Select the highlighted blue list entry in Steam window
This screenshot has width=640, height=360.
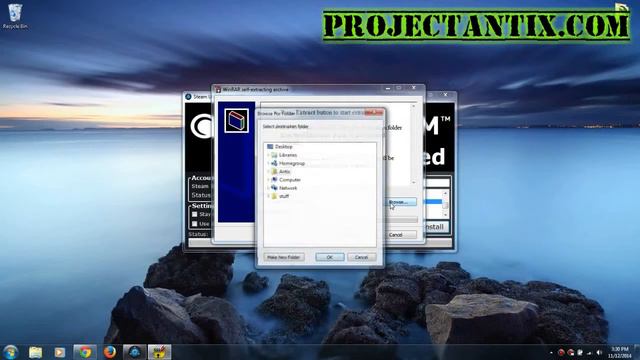coord(433,202)
